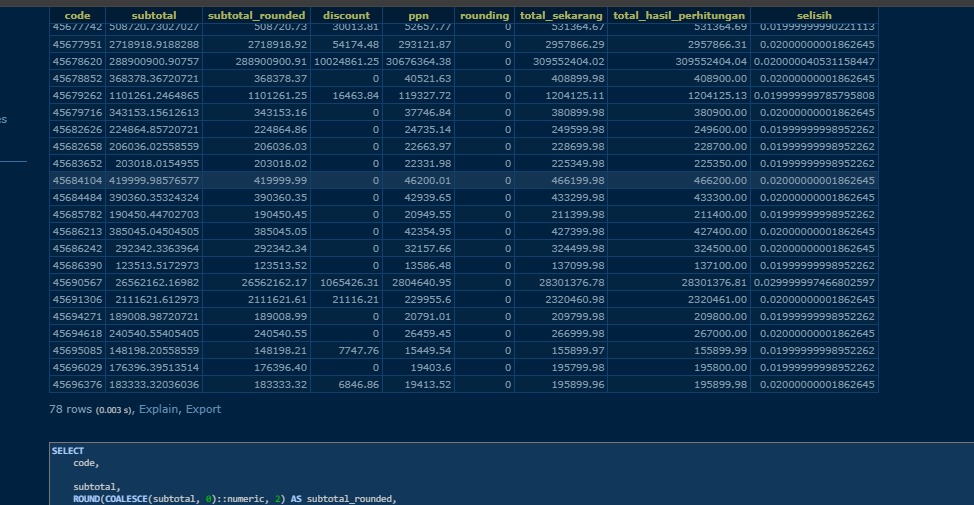Click discount value 10024861.25
This screenshot has height=505, width=974.
pos(347,61)
